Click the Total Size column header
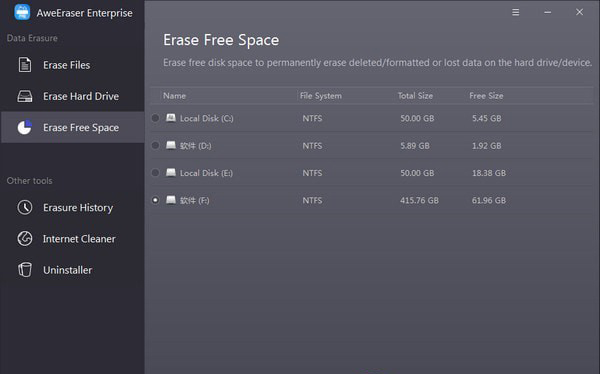Image resolution: width=600 pixels, height=374 pixels. click(415, 96)
